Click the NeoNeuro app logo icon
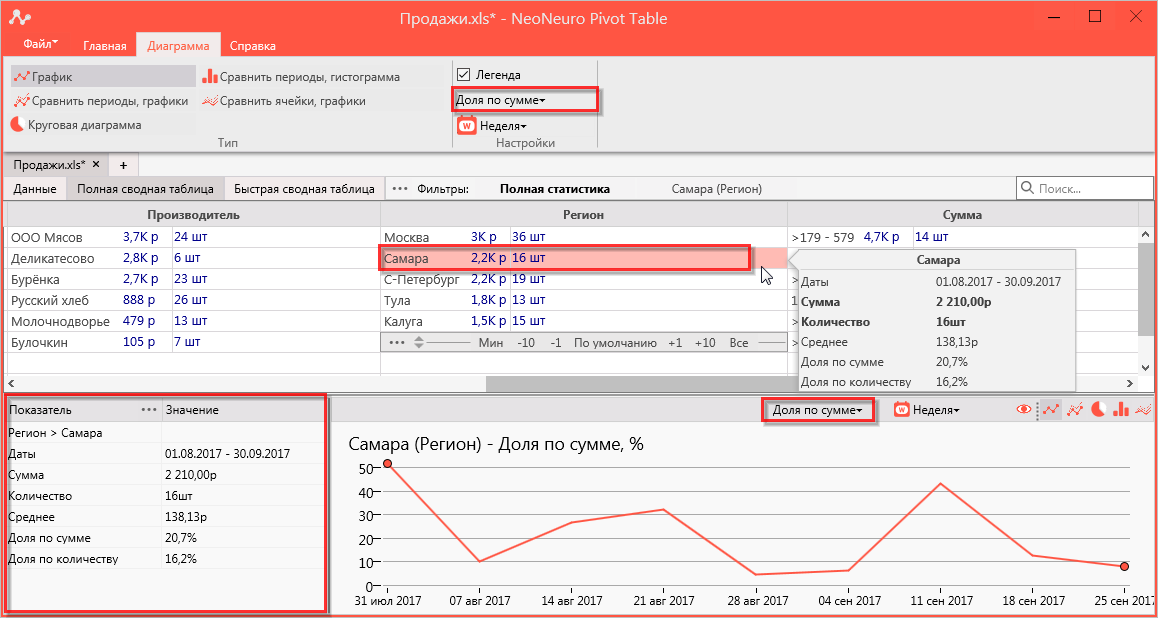Viewport: 1158px width, 618px height. 21,18
